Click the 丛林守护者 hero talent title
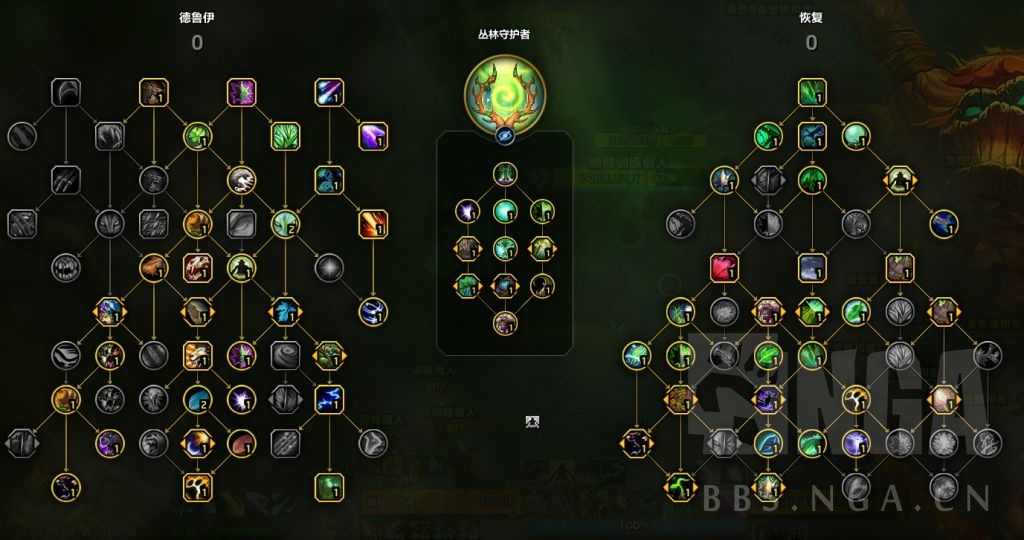The width and height of the screenshot is (1024, 540). coord(504,35)
